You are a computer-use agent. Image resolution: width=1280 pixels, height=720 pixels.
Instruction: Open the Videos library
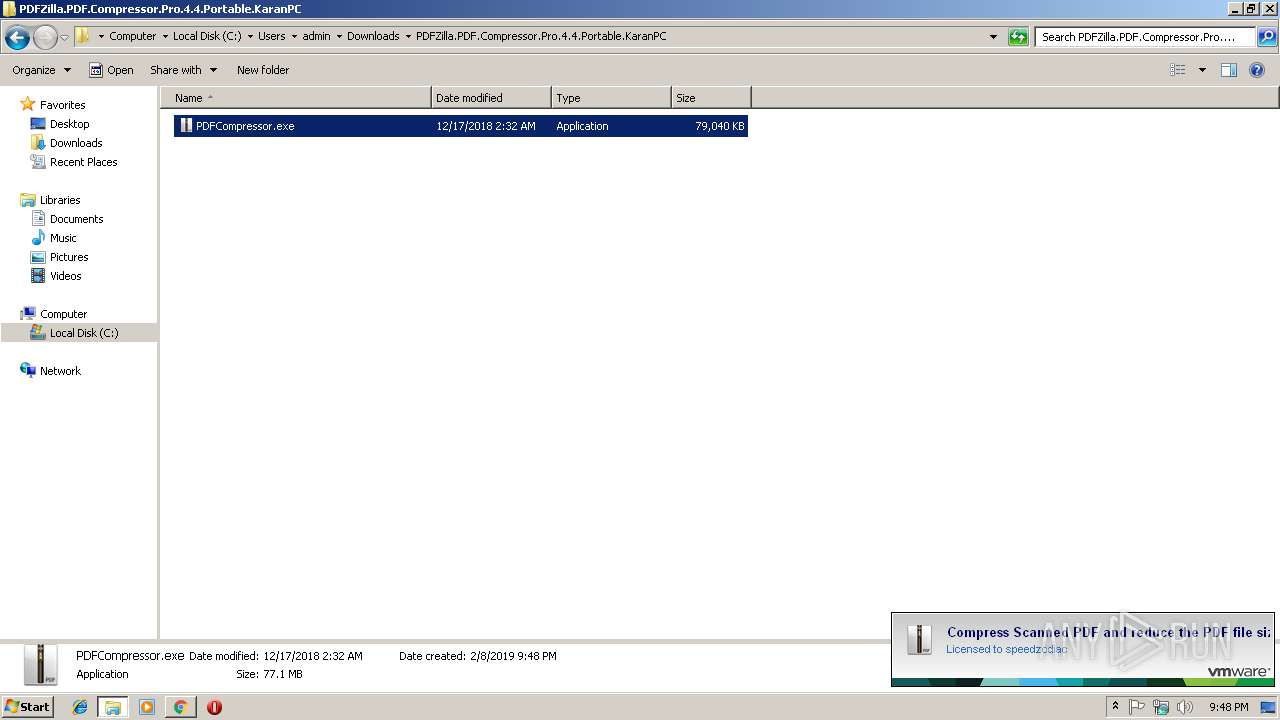(65, 276)
